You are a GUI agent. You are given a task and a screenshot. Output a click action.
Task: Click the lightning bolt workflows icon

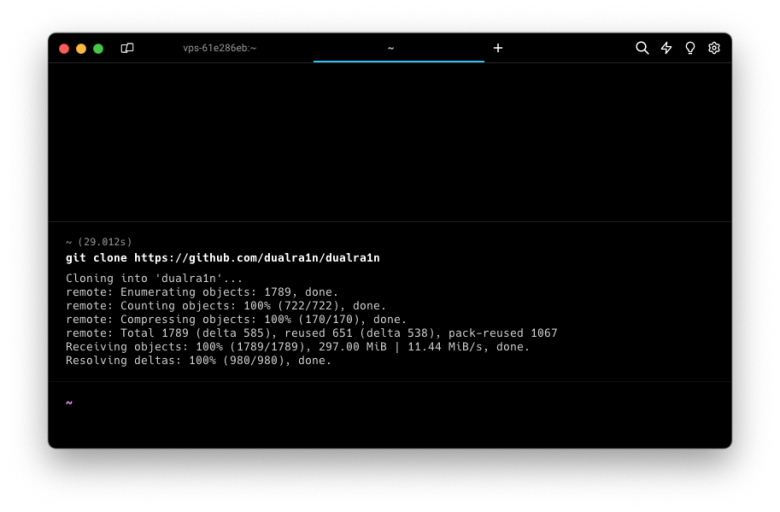tap(666, 48)
